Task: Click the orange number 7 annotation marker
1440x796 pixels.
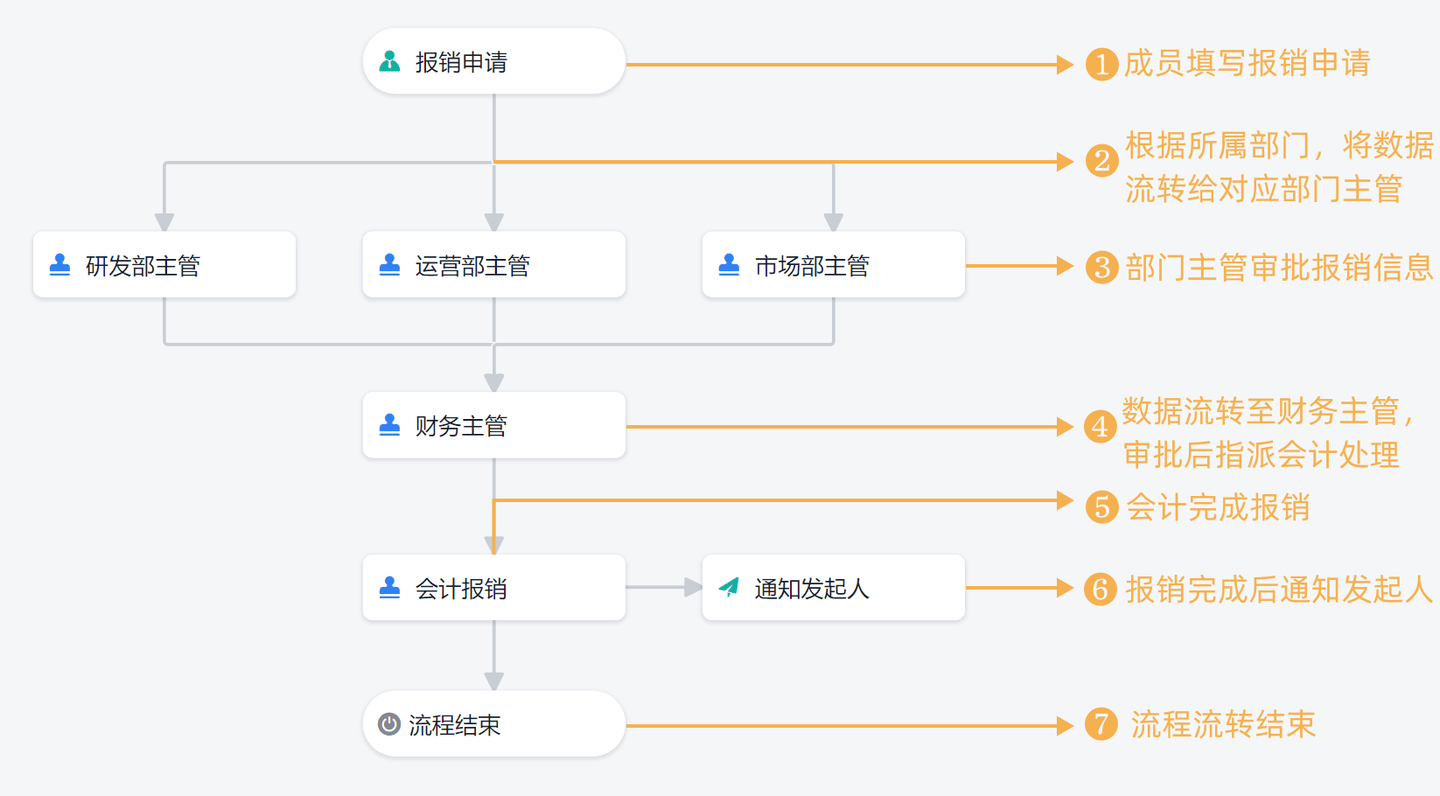Action: pos(1100,724)
